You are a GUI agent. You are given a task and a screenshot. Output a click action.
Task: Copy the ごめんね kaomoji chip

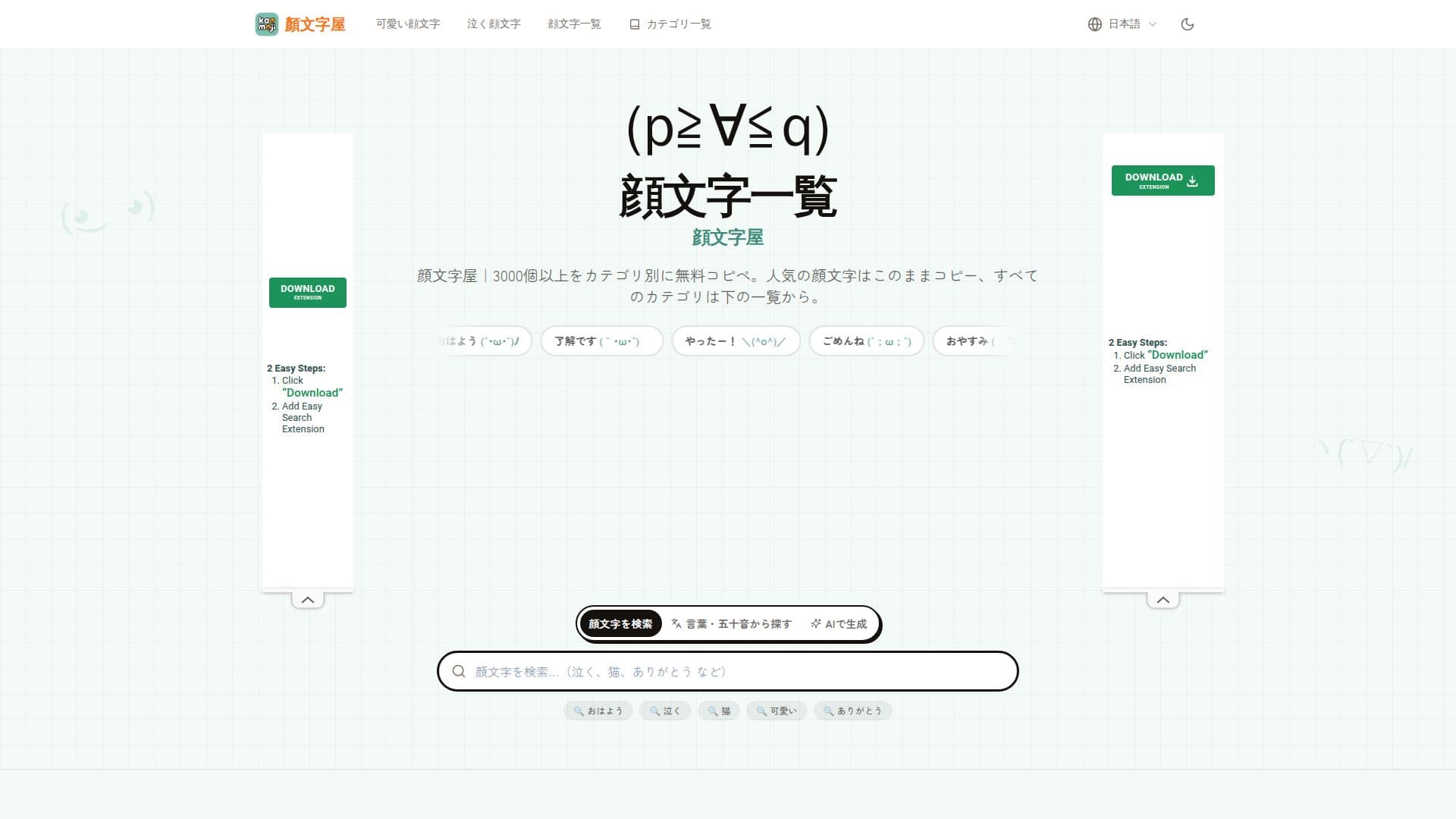867,341
